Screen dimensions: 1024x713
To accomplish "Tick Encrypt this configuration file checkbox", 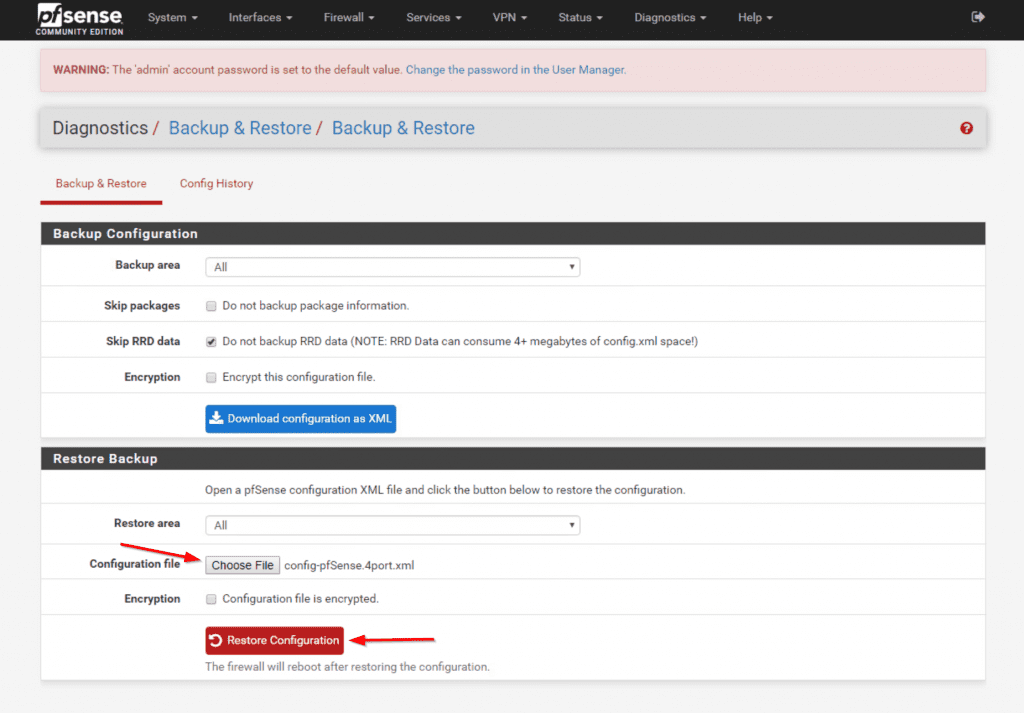I will click(211, 377).
